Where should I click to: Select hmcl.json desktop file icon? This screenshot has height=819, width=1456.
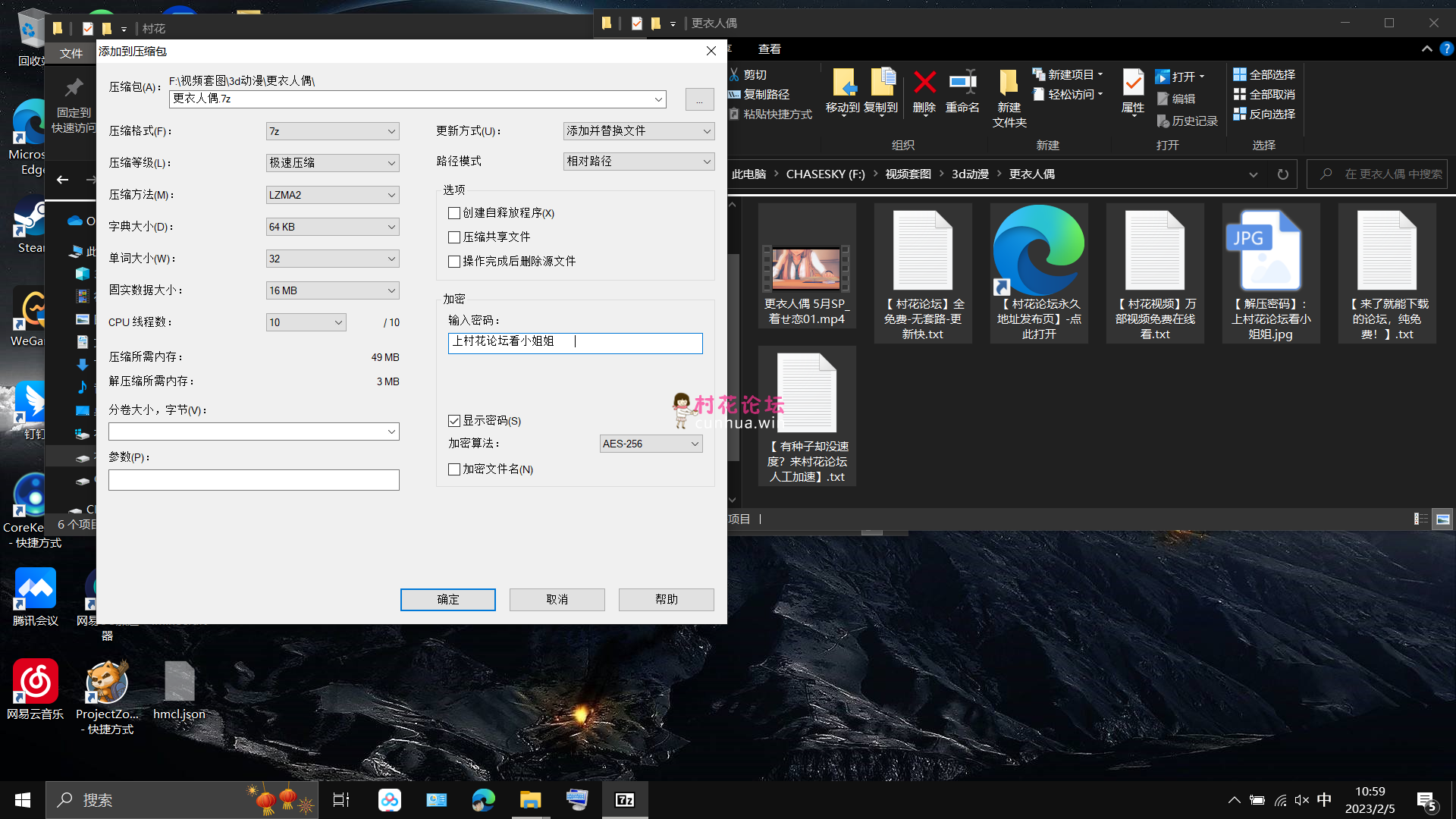tap(179, 689)
